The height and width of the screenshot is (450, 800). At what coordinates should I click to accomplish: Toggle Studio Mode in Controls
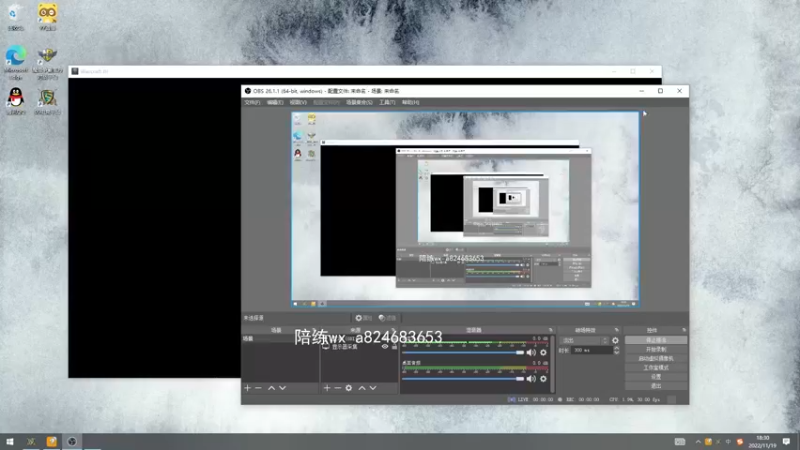point(656,368)
